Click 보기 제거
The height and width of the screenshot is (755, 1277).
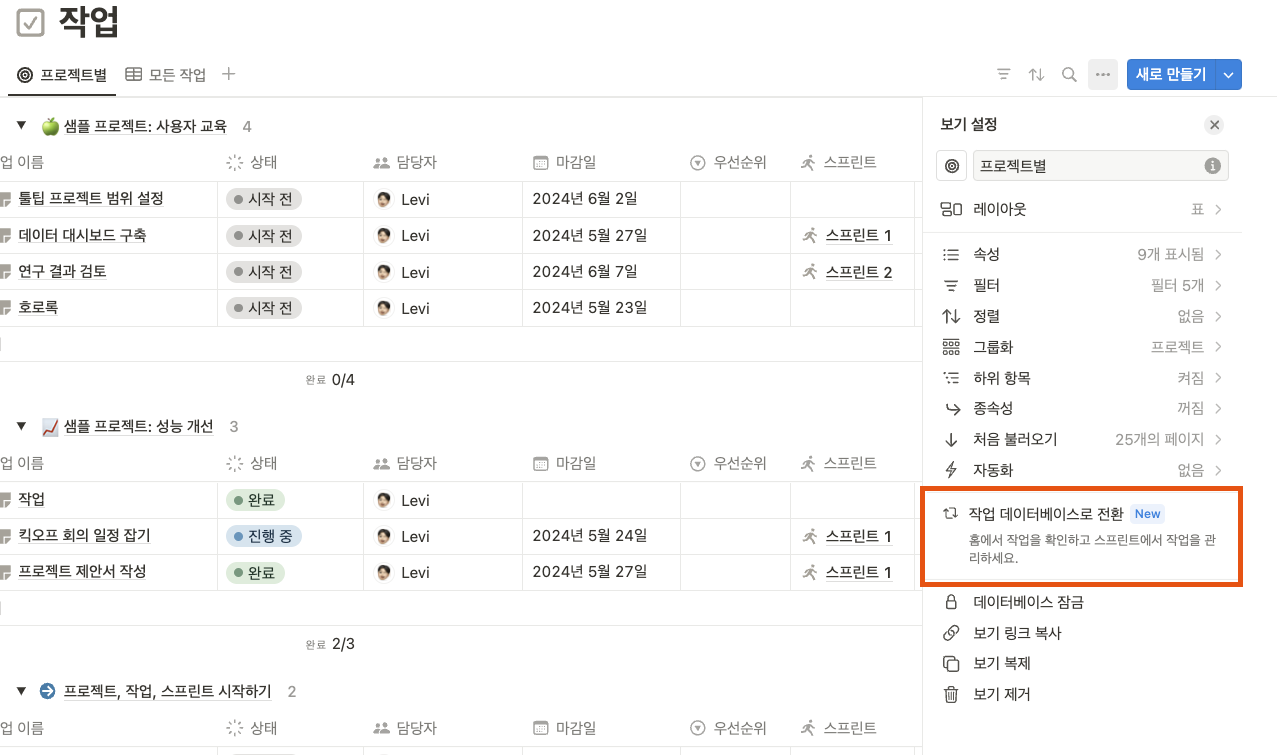pos(1082,695)
